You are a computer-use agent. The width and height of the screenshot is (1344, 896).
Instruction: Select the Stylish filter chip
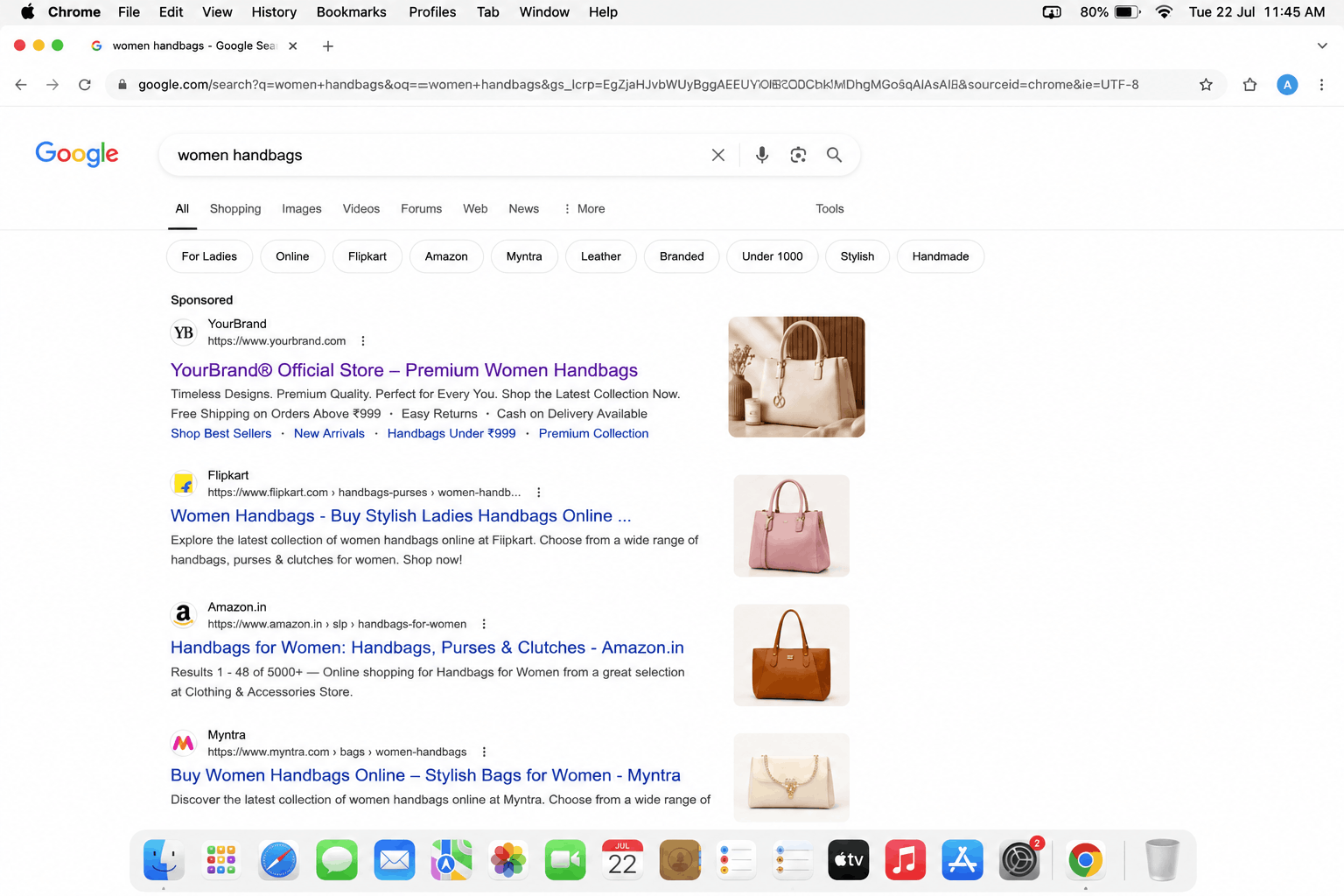[857, 256]
